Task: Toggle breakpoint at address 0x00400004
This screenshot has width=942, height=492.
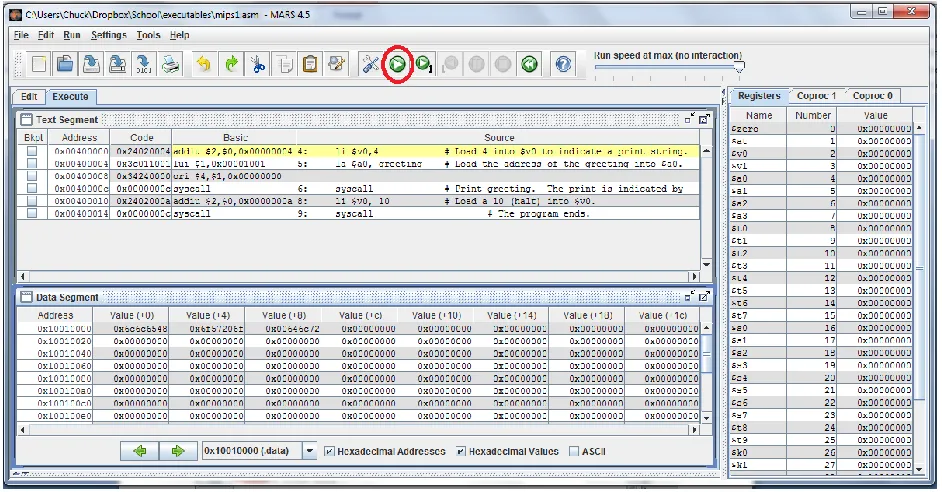Action: tap(32, 163)
